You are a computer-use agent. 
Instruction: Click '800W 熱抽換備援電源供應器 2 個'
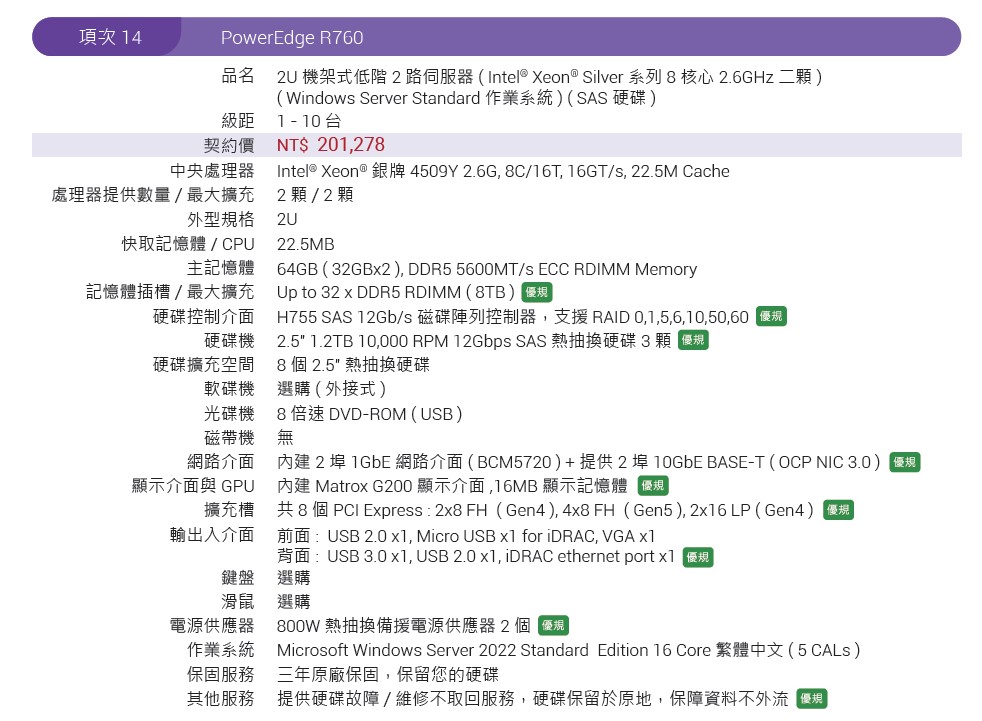point(404,626)
